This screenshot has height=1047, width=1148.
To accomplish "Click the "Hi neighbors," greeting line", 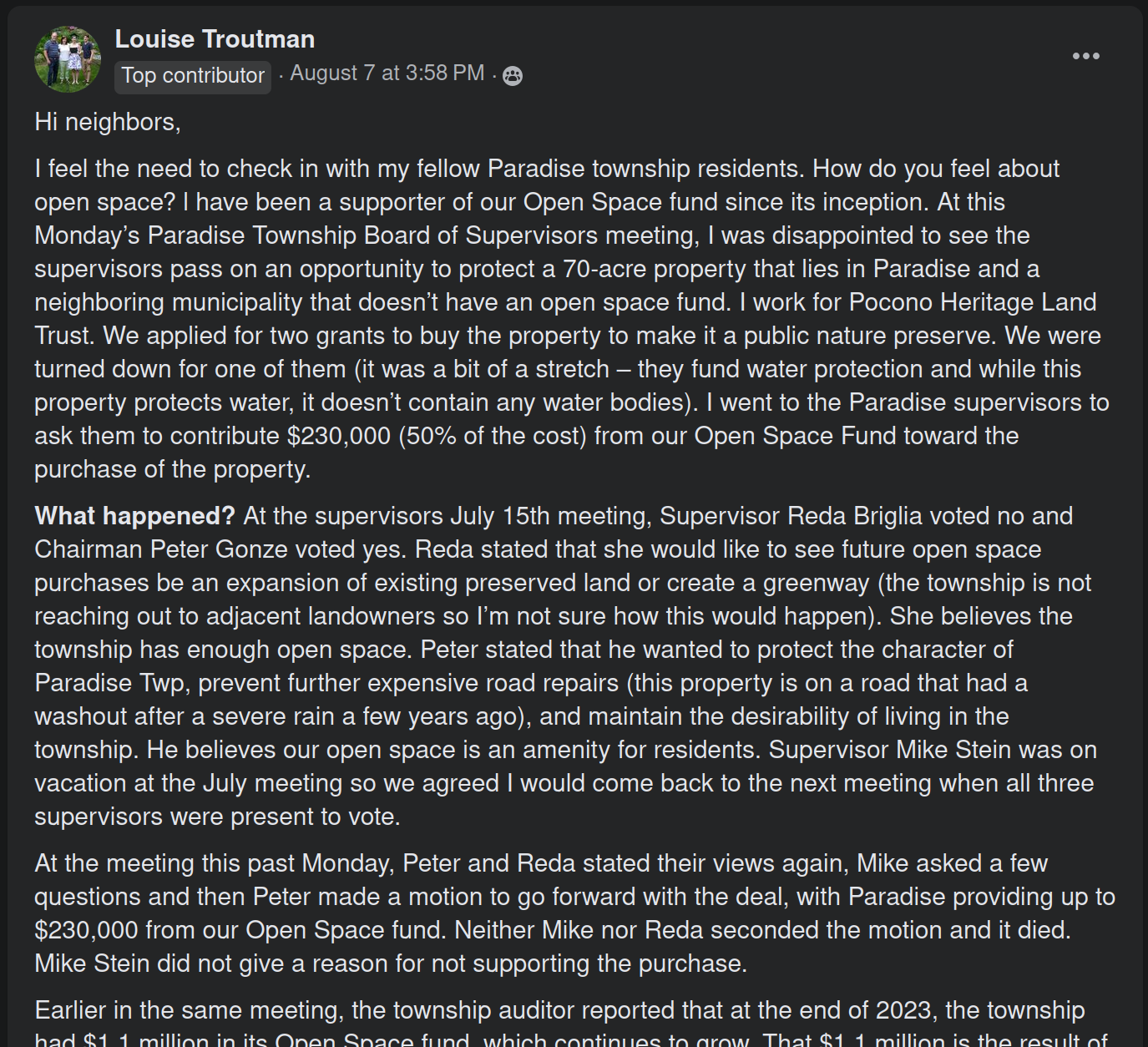I will click(108, 122).
